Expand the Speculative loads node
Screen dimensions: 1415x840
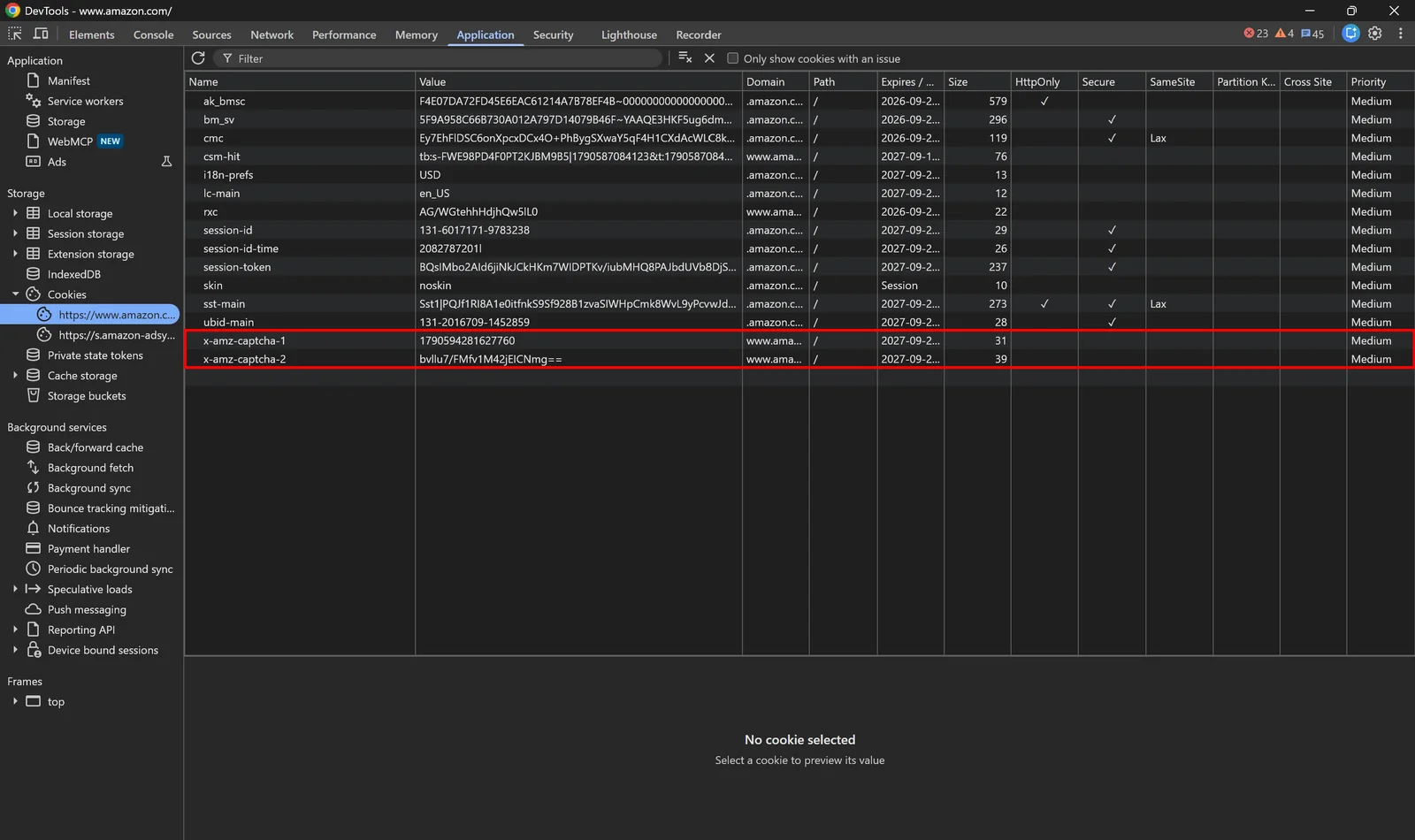15,589
